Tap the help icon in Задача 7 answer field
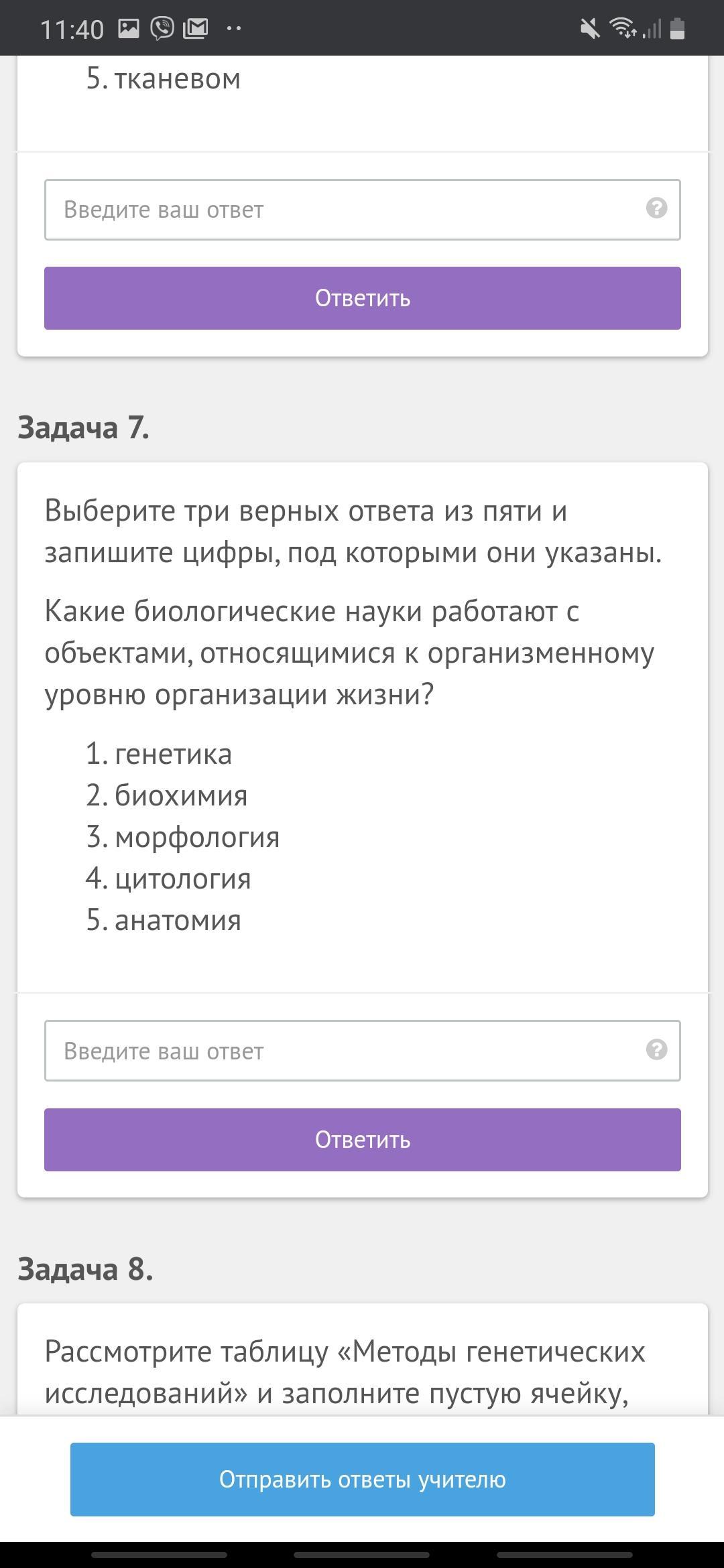 point(656,1049)
